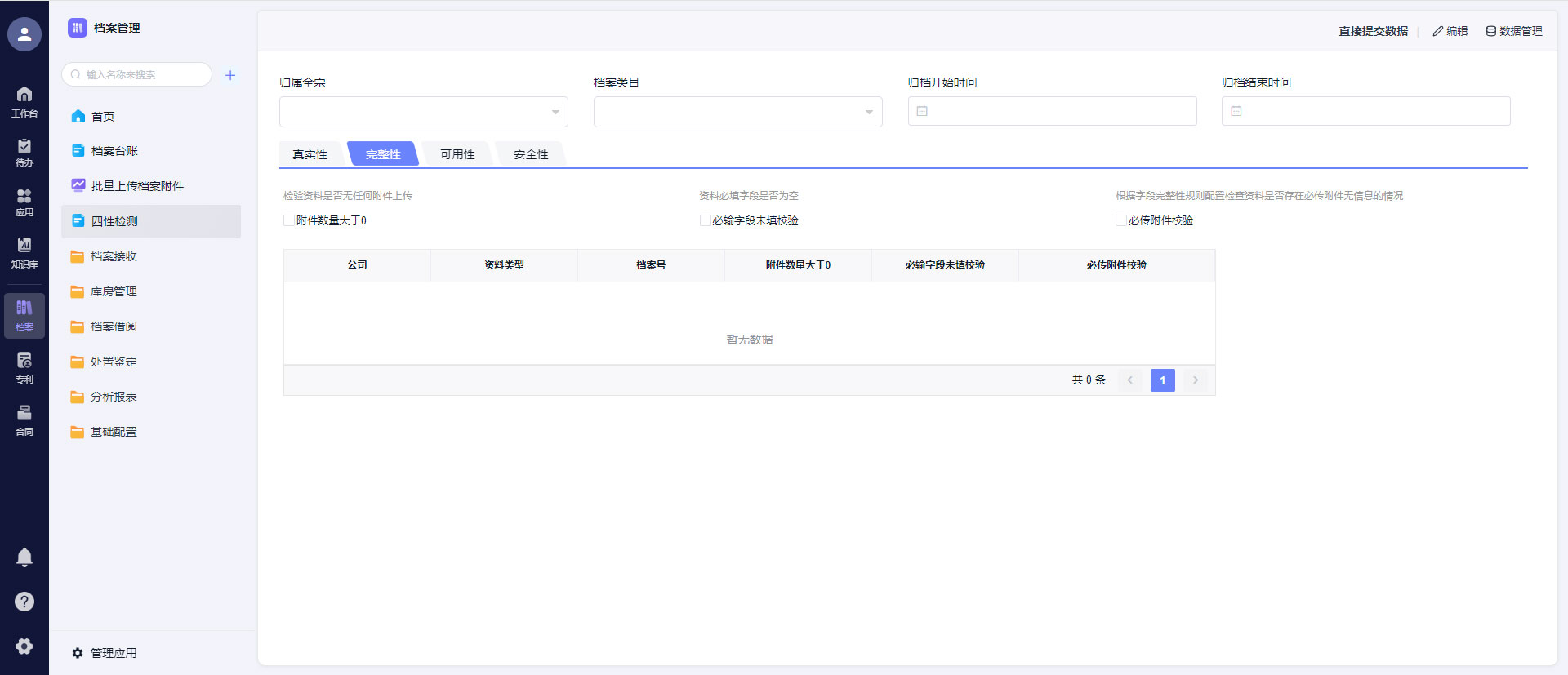This screenshot has height=675, width=1568.
Task: Click the 归档开始时间 date field
Action: (x=1052, y=111)
